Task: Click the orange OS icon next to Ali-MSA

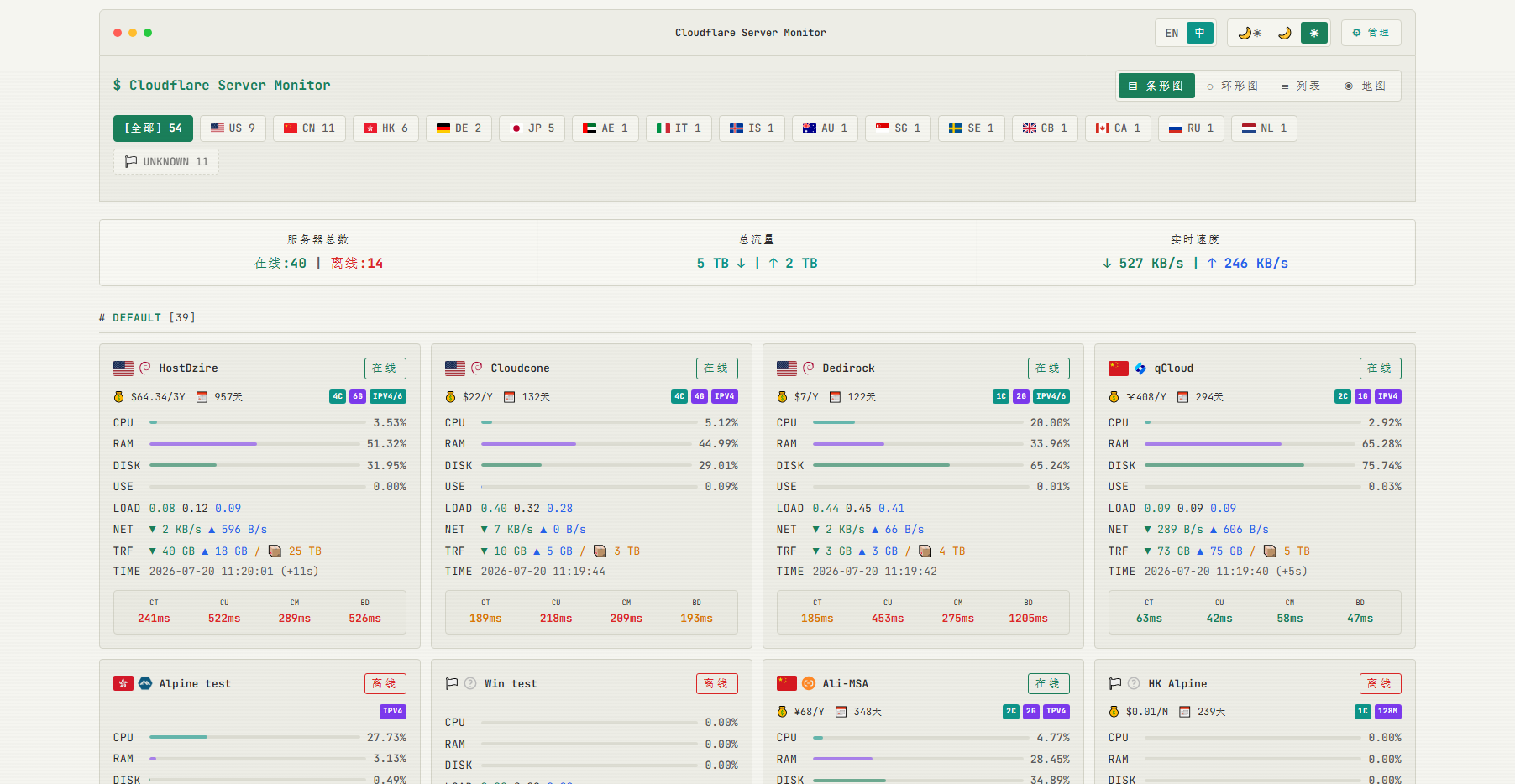Action: pos(809,683)
